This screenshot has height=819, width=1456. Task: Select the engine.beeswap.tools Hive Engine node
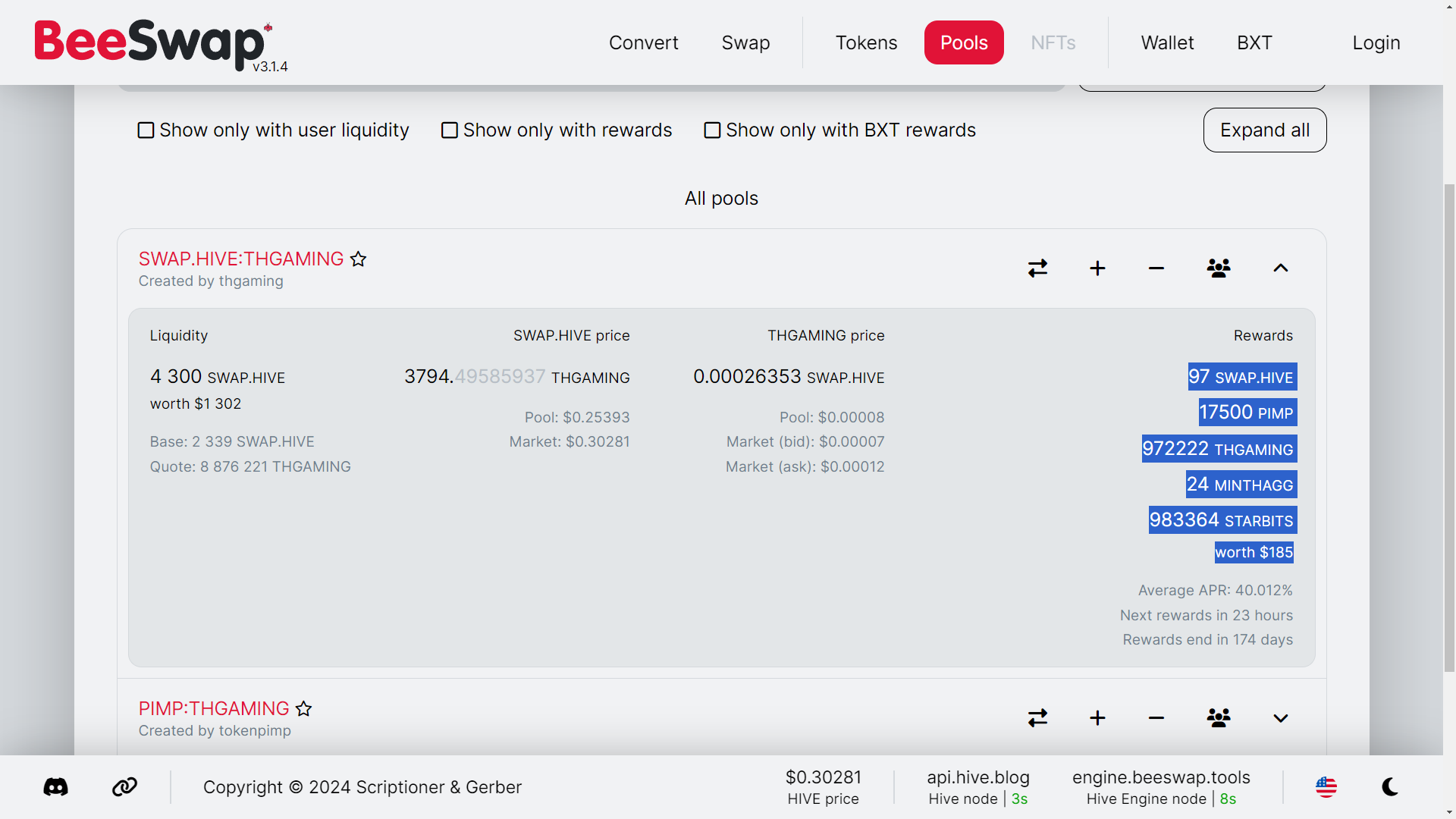[1161, 787]
